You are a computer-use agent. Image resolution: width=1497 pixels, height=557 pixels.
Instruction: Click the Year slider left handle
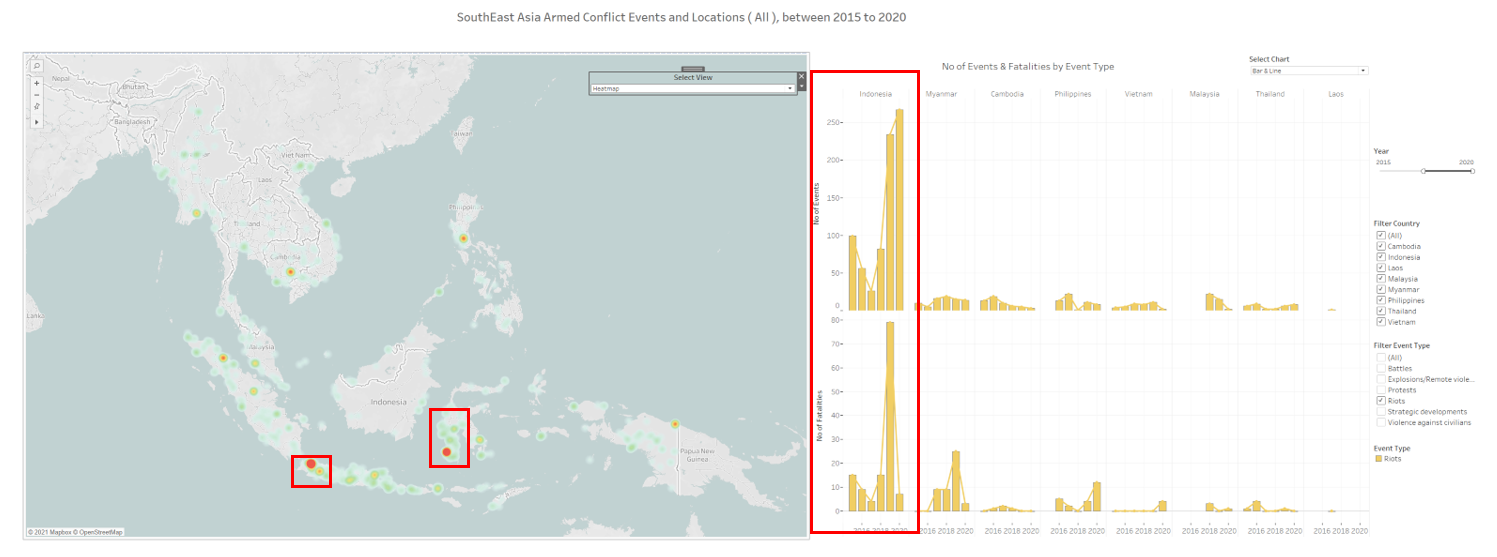(1422, 172)
